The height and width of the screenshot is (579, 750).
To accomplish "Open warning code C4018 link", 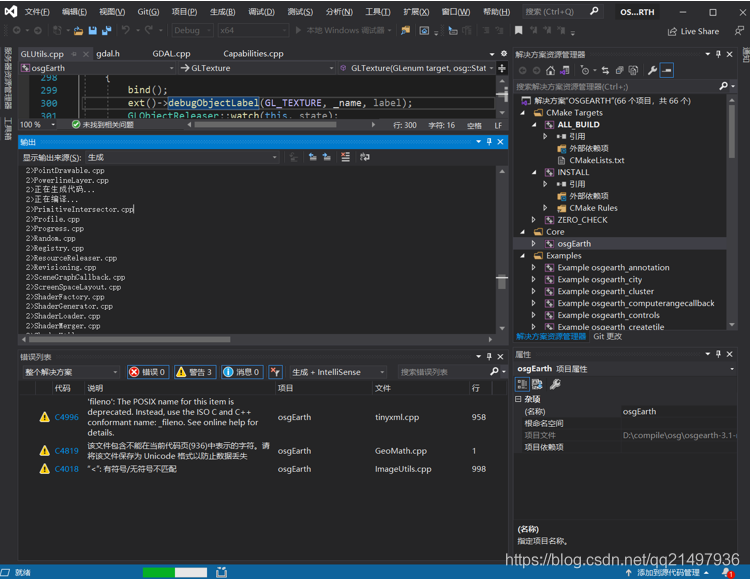I will coord(66,469).
